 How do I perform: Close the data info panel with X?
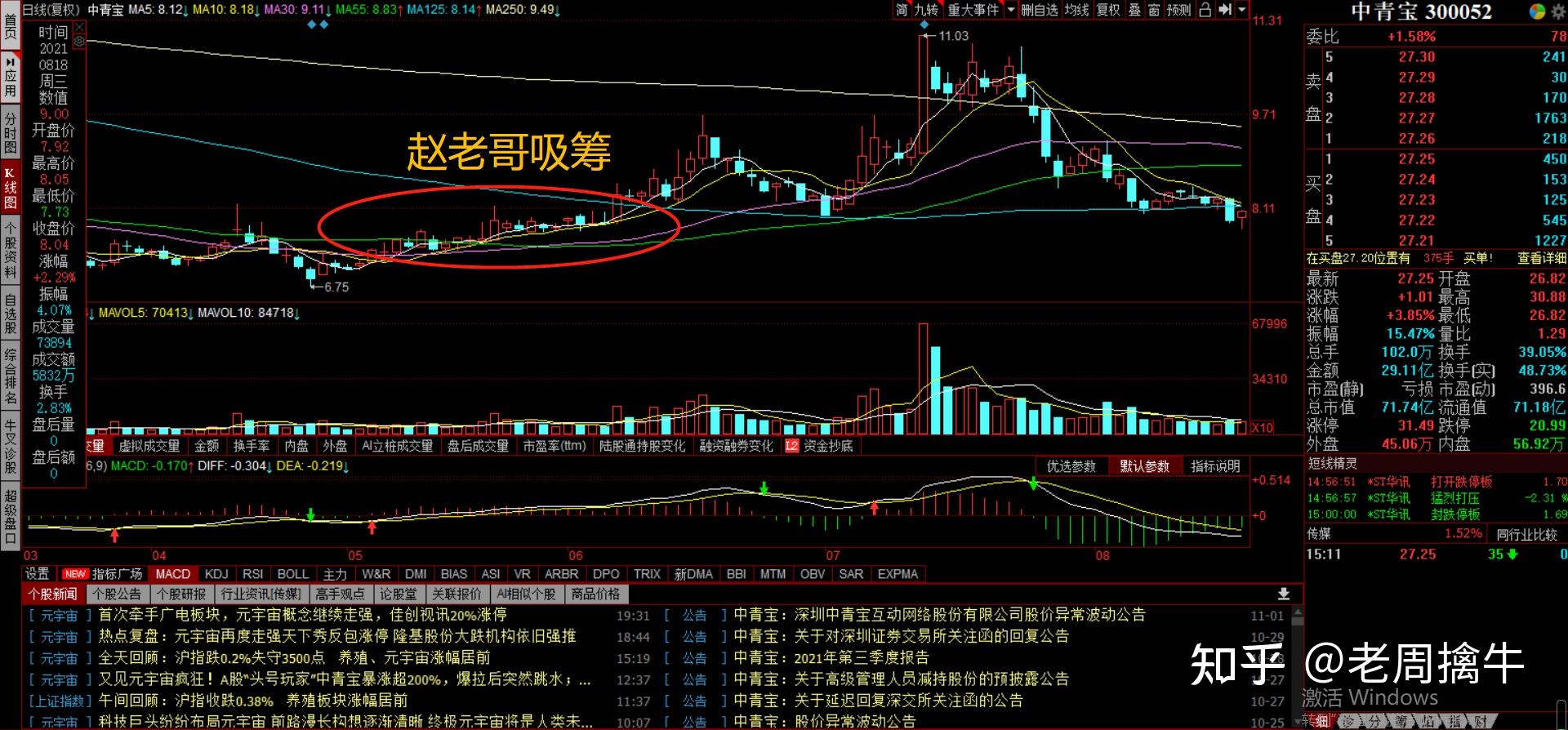79,27
